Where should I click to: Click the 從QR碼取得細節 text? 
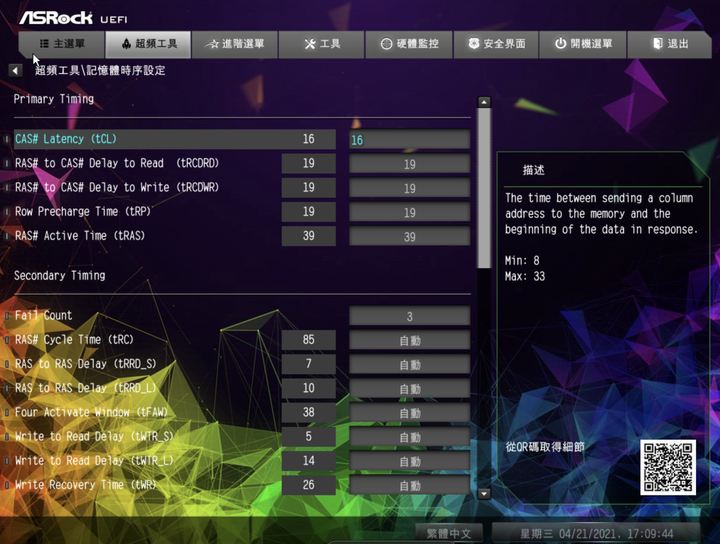tap(545, 447)
